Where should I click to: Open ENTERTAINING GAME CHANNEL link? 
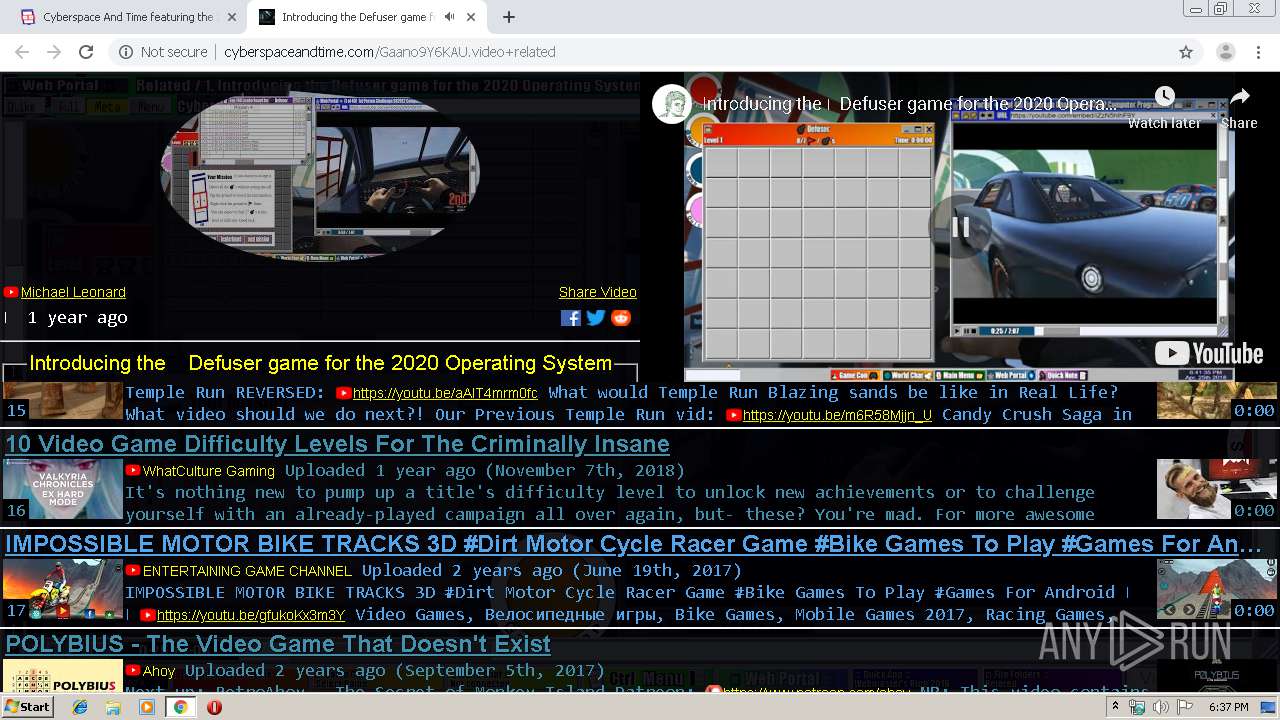click(x=247, y=571)
